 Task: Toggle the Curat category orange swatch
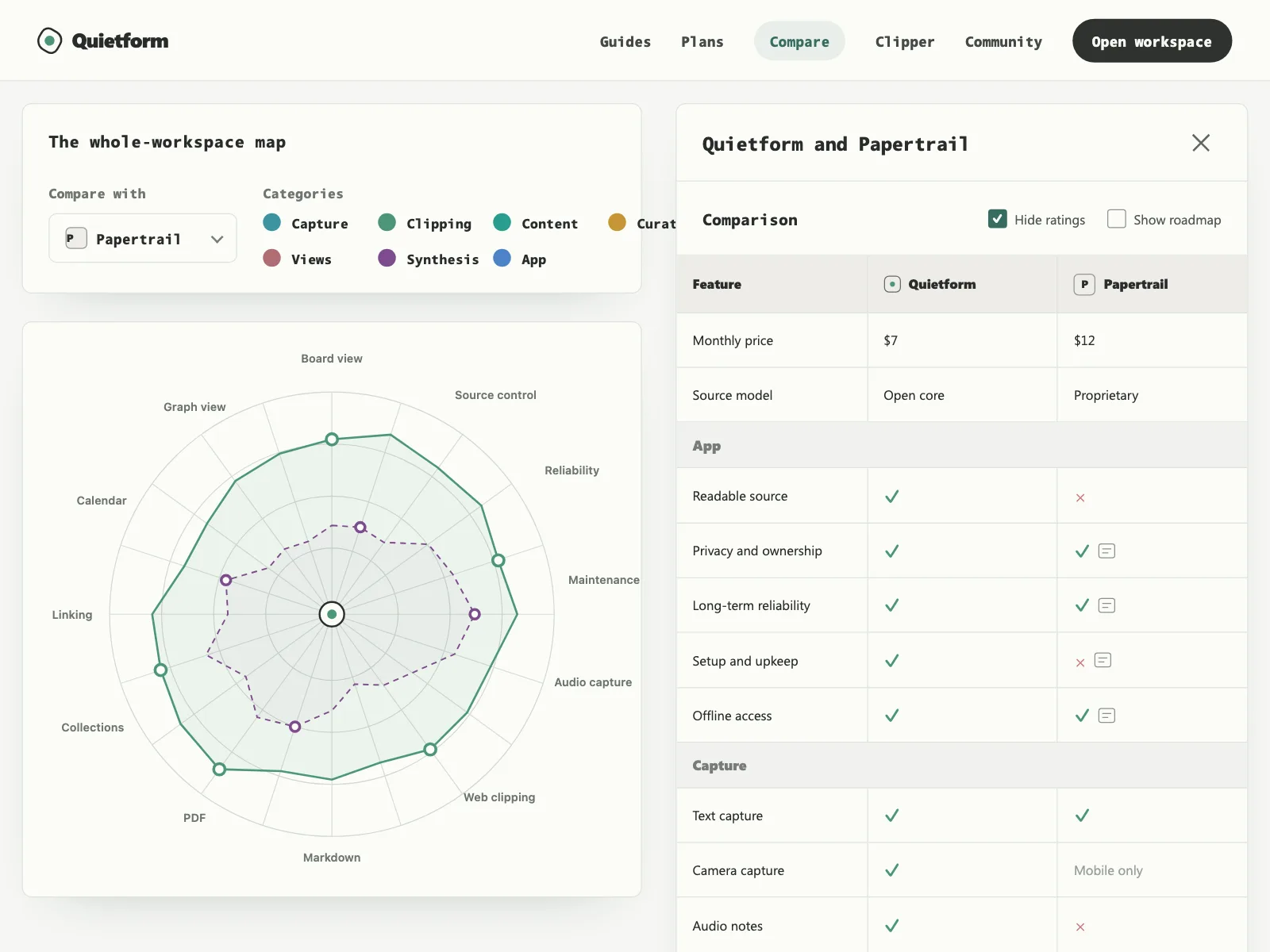(618, 222)
